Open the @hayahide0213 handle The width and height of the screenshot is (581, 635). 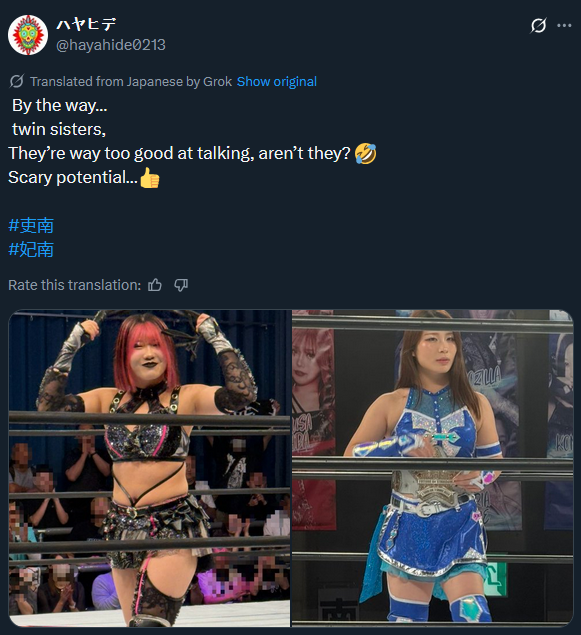point(111,45)
